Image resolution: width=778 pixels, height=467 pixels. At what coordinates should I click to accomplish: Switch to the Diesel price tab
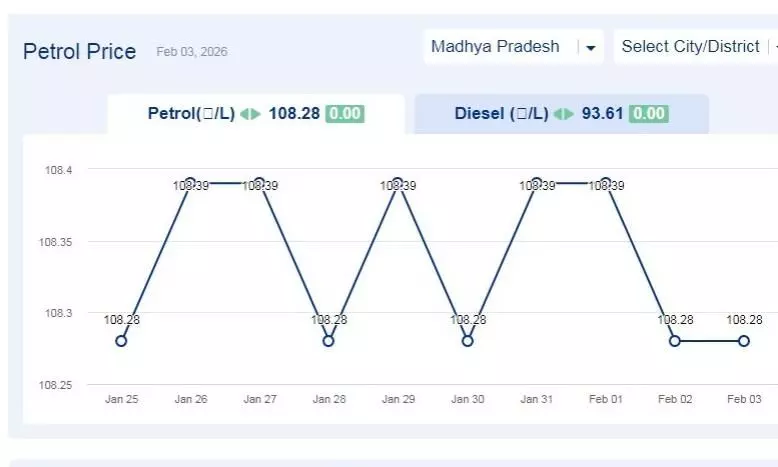tap(560, 114)
